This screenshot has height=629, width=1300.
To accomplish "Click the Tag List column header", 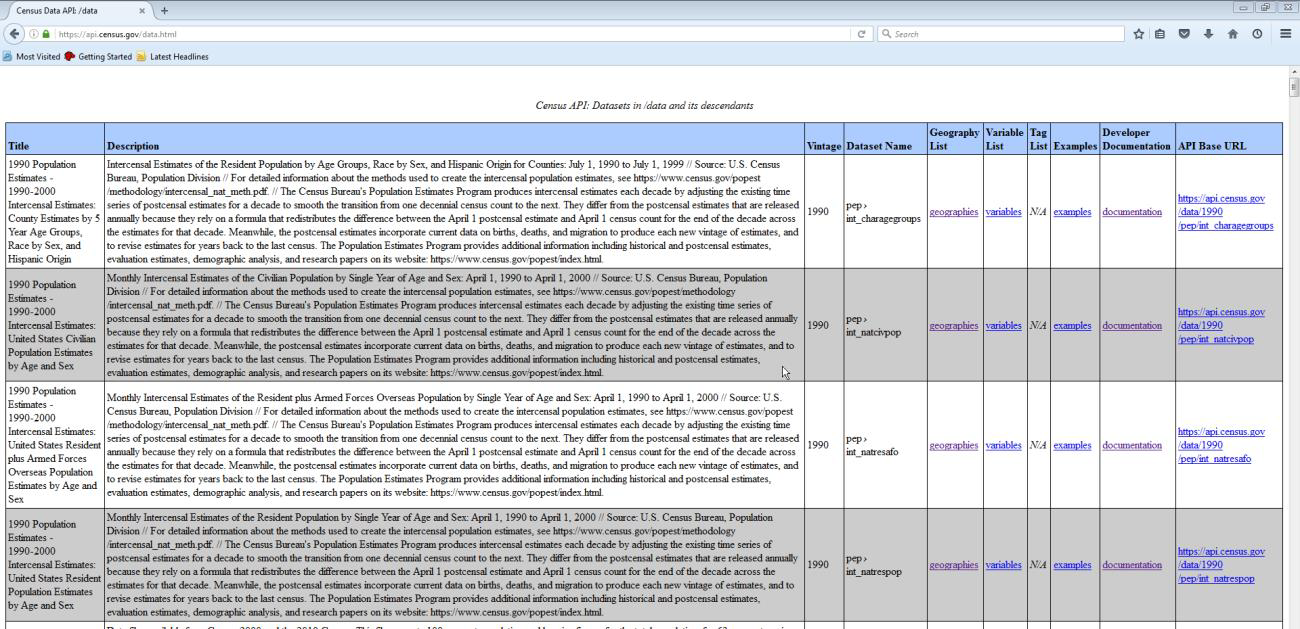I will (1039, 138).
